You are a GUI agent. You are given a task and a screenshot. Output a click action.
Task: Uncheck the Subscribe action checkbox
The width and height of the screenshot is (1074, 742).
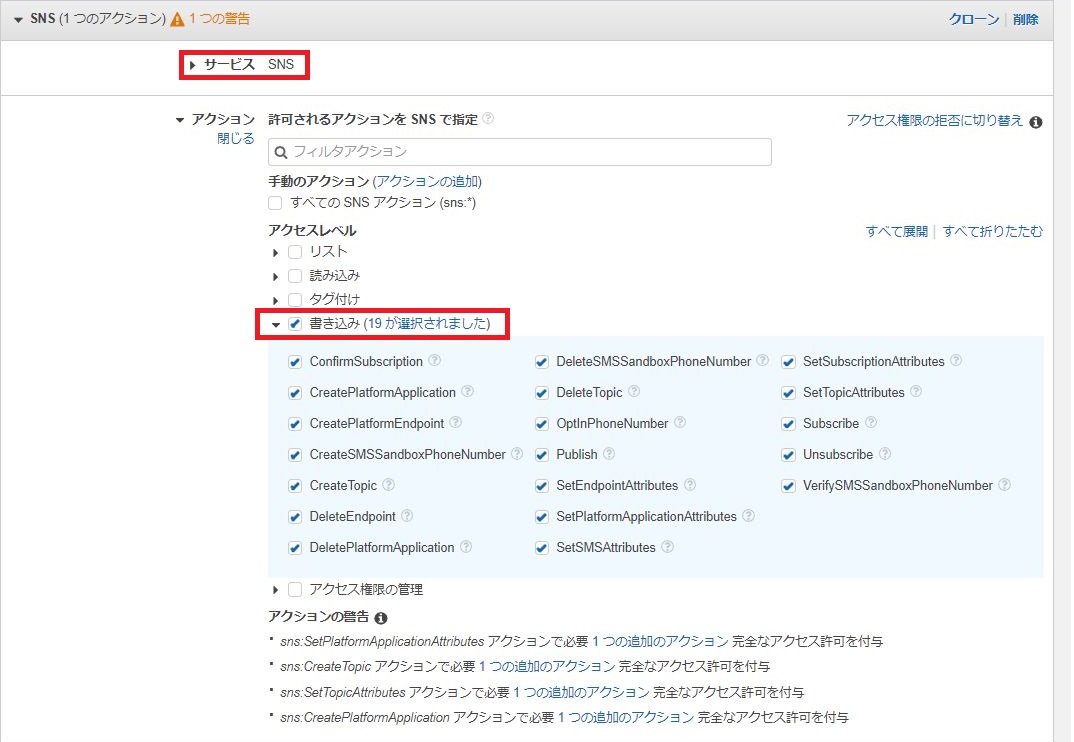788,424
